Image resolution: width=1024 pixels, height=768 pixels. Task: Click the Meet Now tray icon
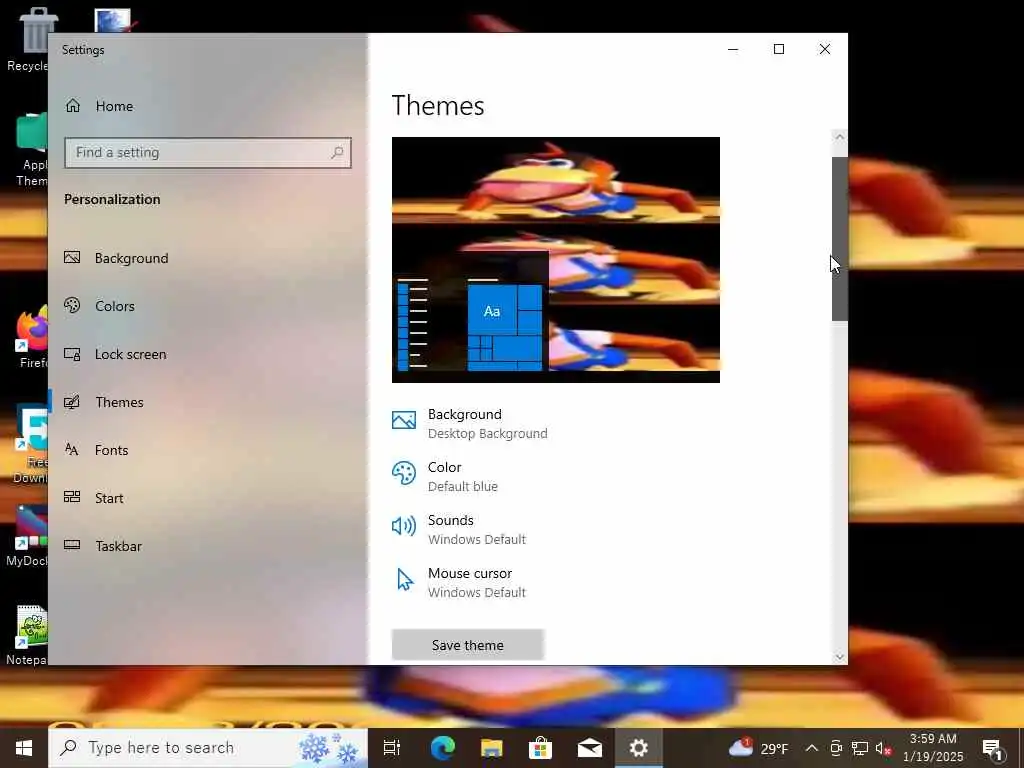tap(836, 748)
